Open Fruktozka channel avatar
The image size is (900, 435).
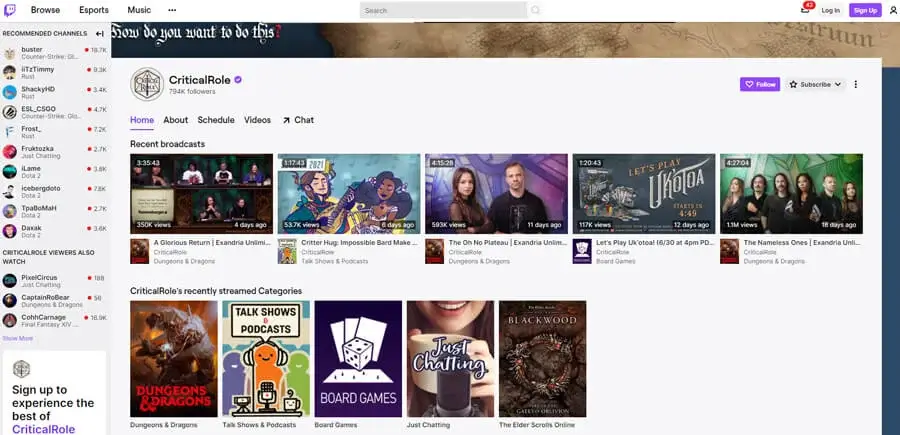[9, 152]
